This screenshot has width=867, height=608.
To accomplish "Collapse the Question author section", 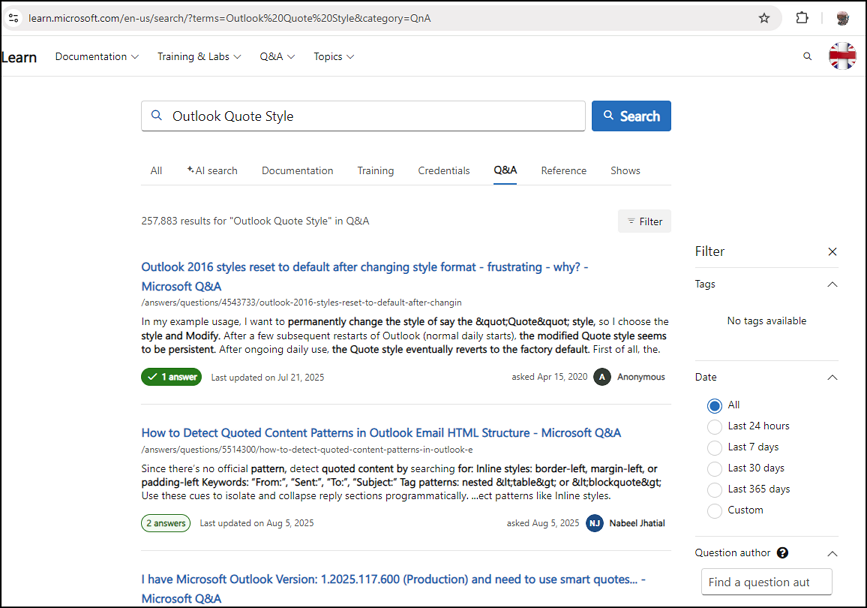I will pos(832,553).
